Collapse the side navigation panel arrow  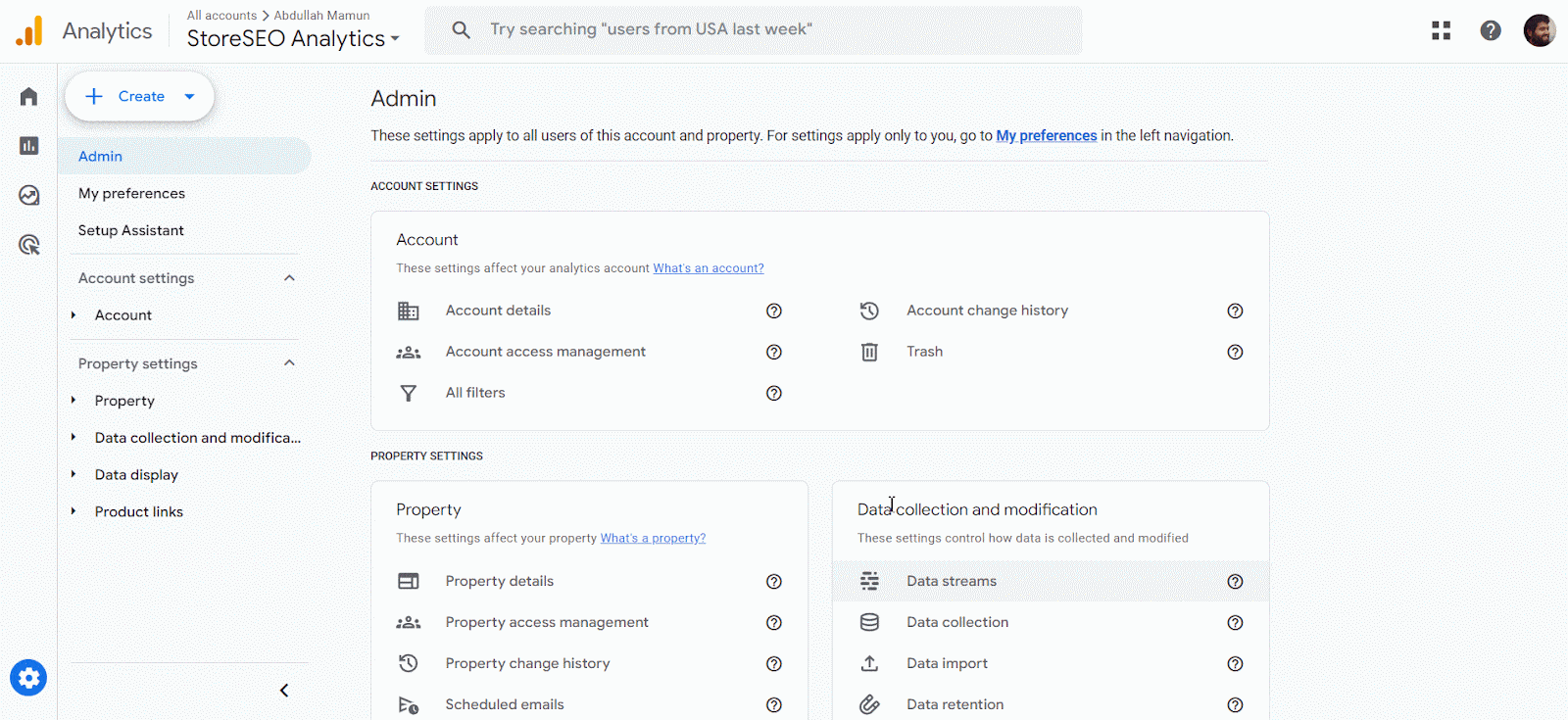click(x=284, y=691)
